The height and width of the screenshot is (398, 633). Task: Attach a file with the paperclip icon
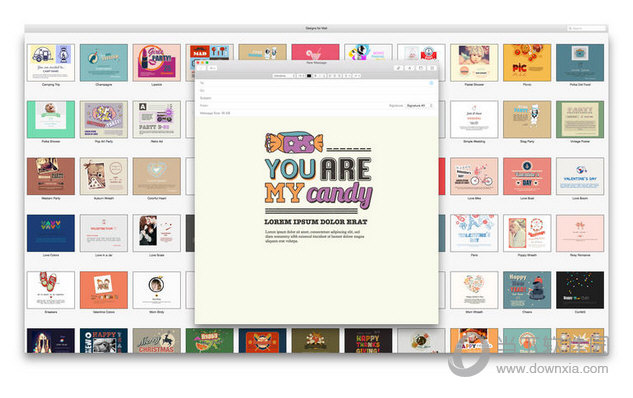pos(399,68)
